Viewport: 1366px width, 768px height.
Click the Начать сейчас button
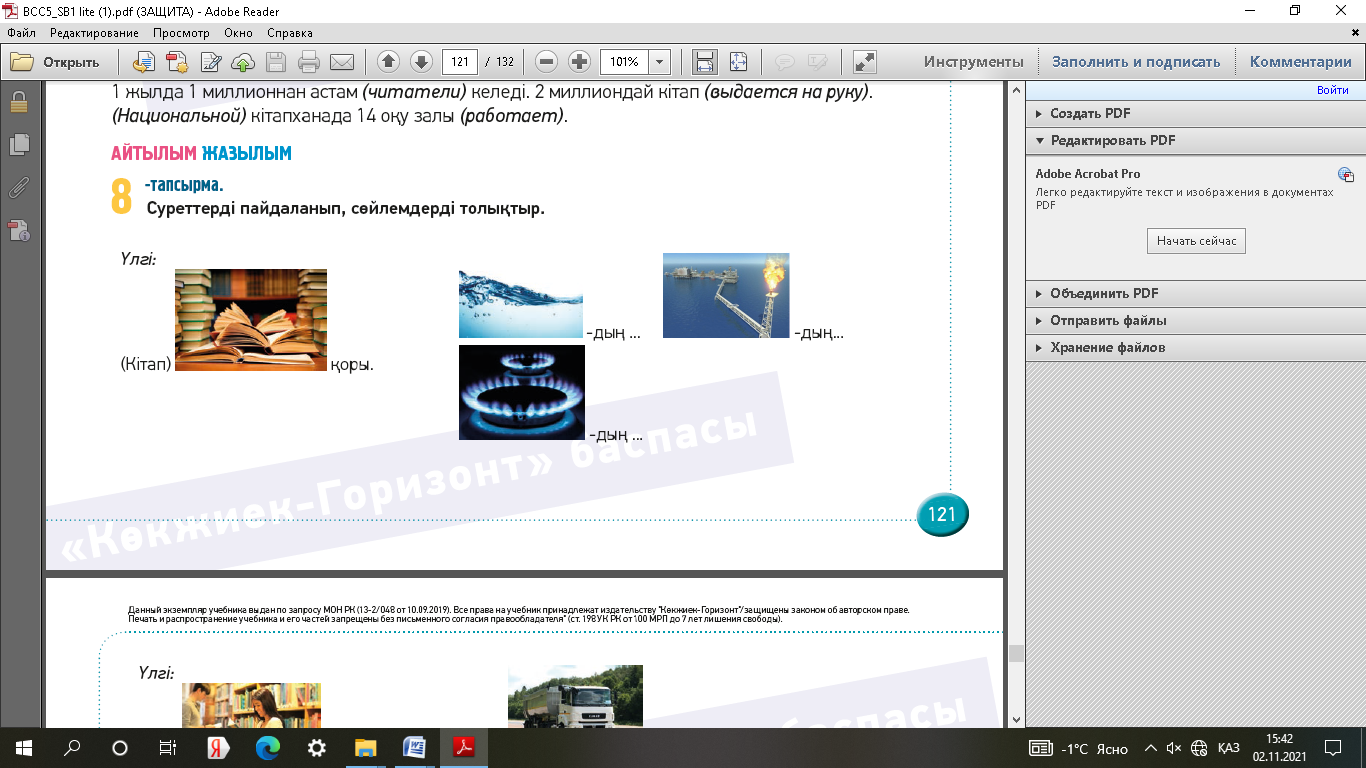coord(1196,241)
